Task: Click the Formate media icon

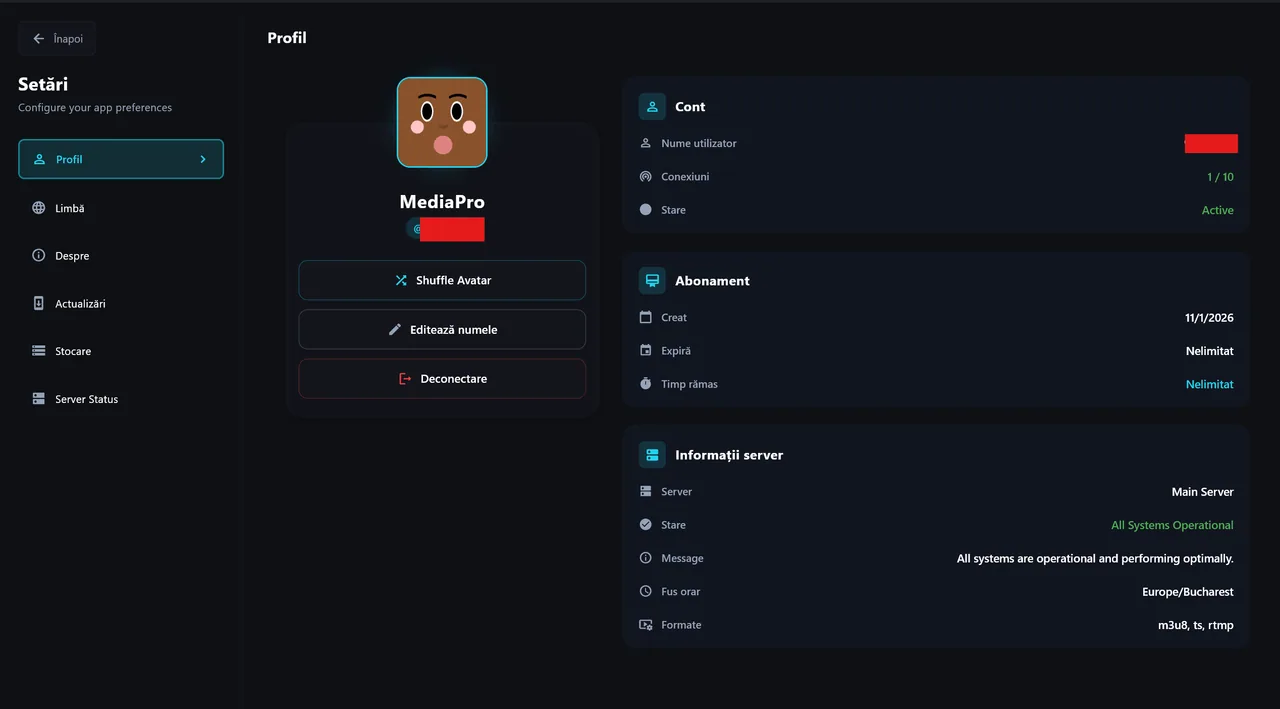Action: point(645,625)
